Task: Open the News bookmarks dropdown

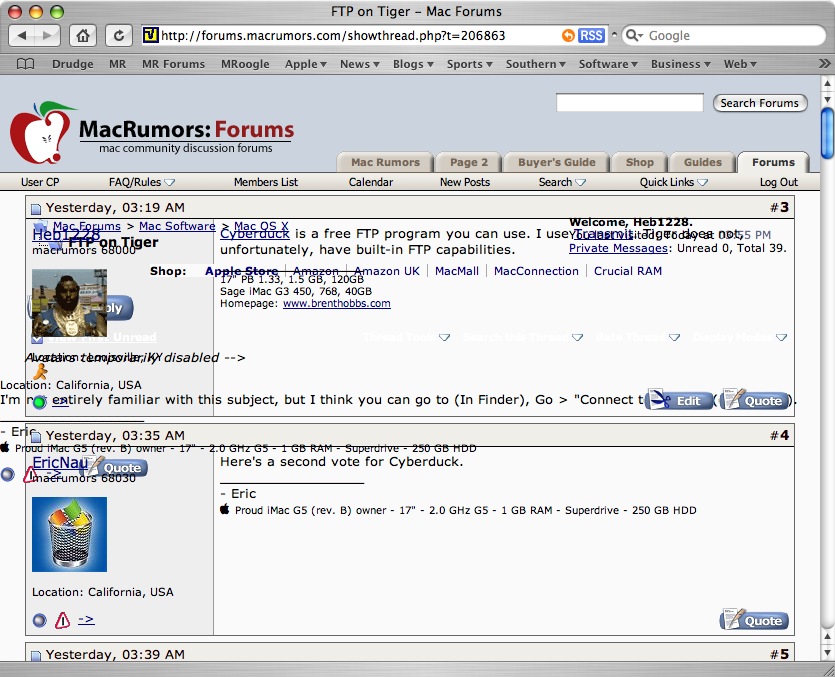Action: (359, 64)
